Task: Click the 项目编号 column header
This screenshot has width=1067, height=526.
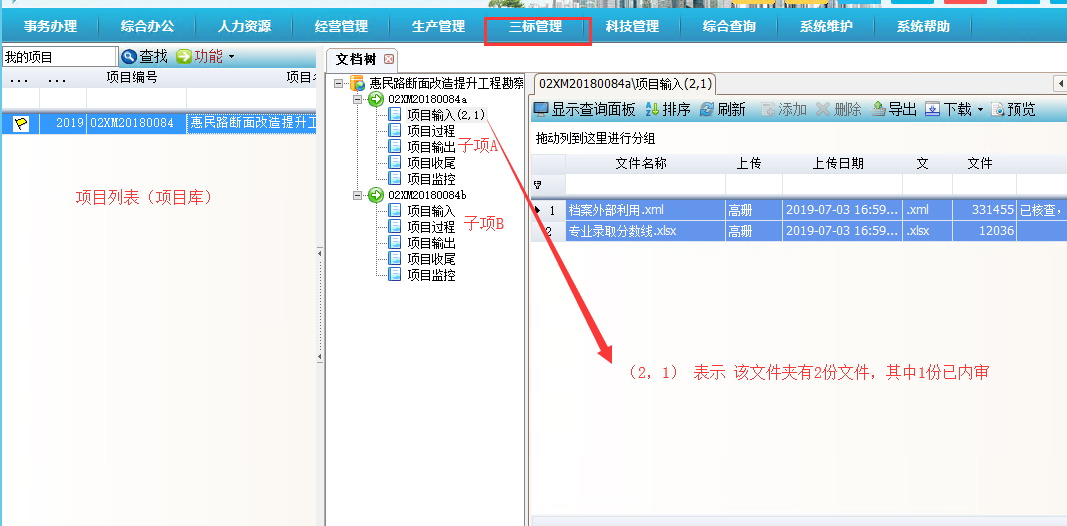Action: (x=132, y=78)
